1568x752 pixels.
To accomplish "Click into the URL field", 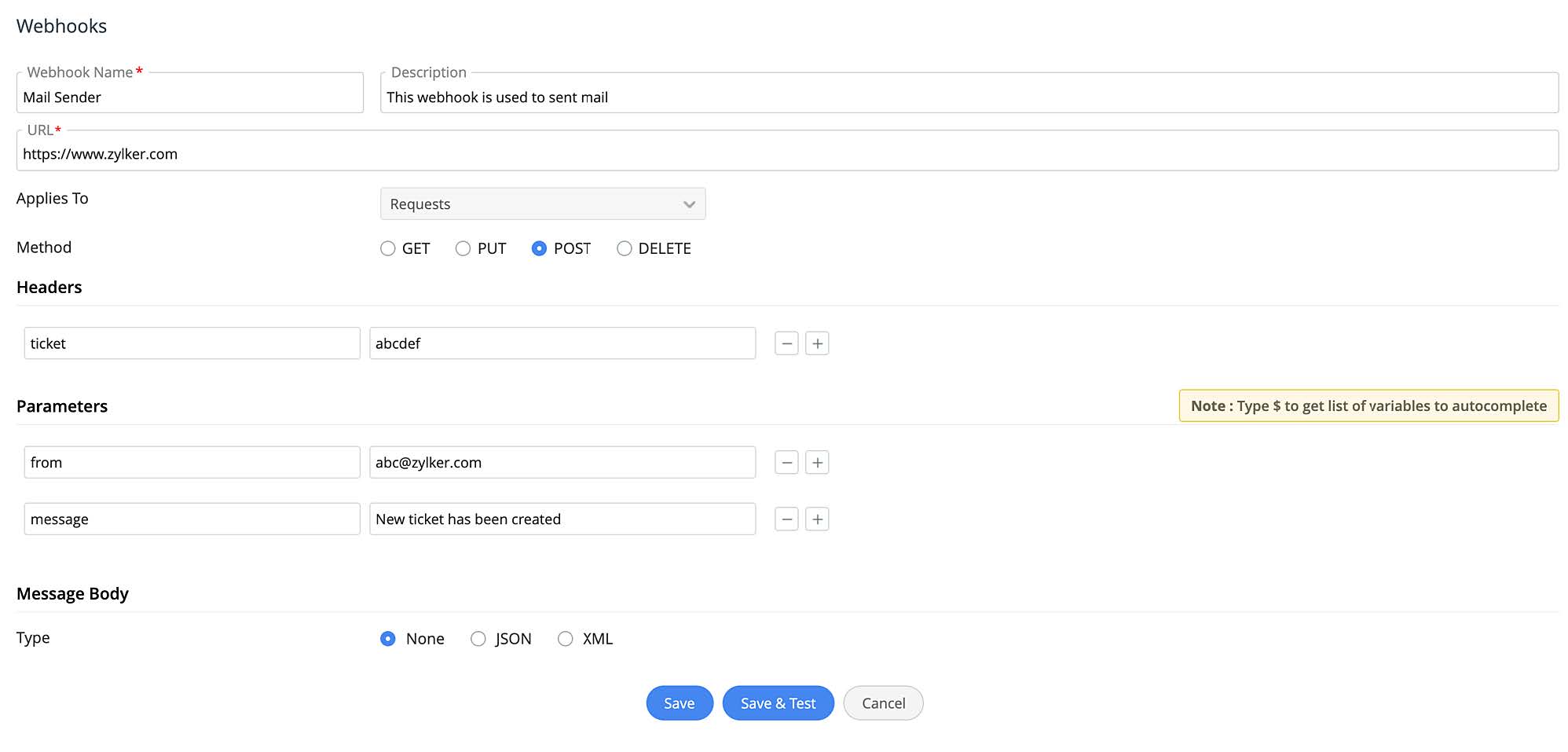I will tap(787, 154).
